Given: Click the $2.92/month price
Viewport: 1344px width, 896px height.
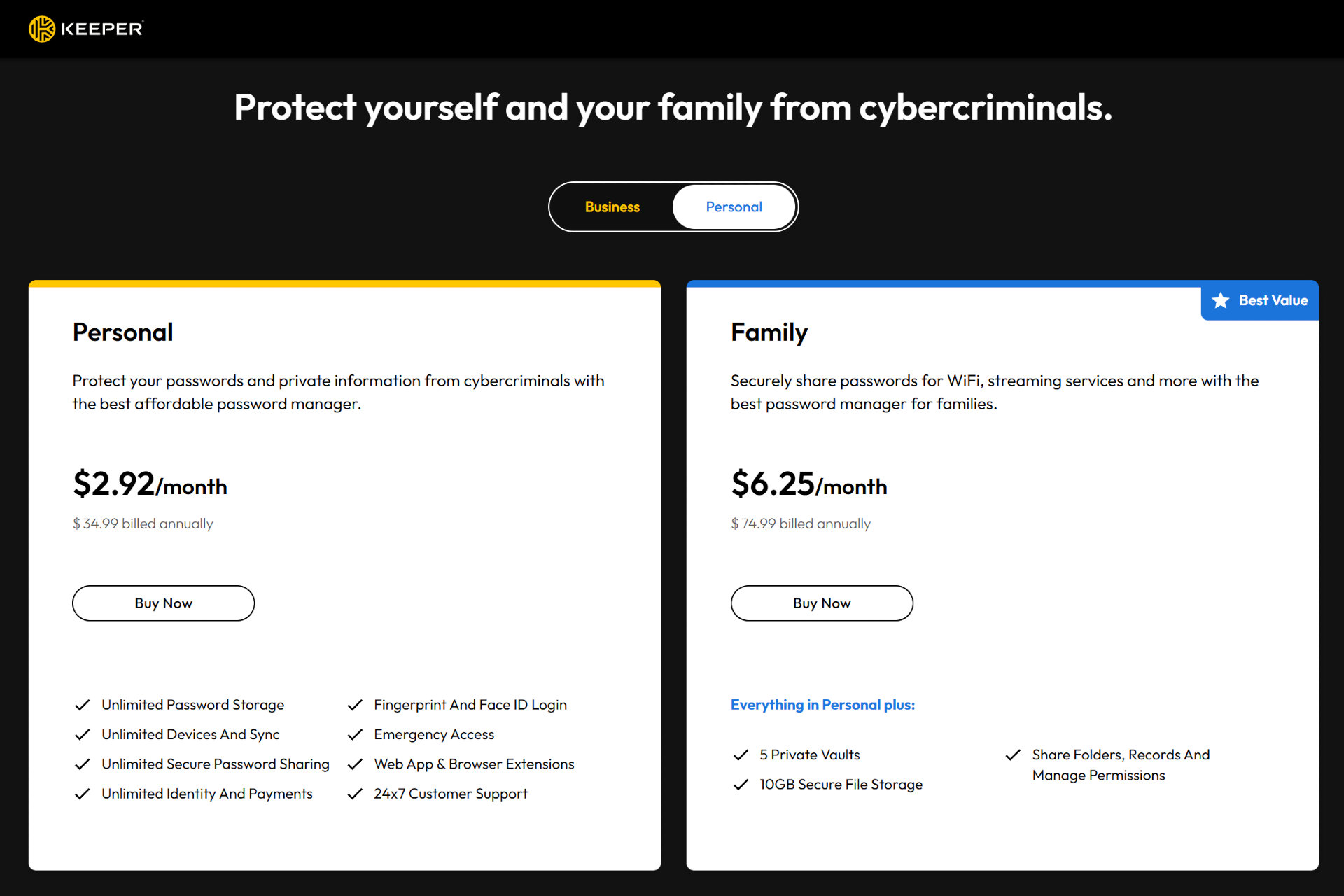Looking at the screenshot, I should click(x=150, y=484).
